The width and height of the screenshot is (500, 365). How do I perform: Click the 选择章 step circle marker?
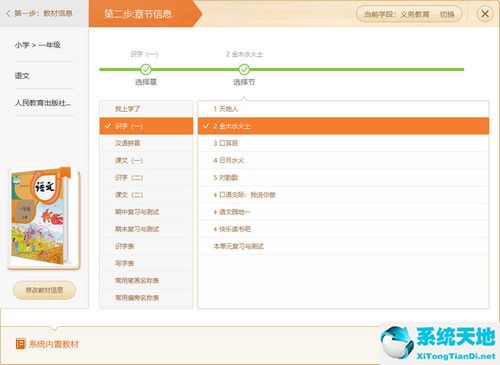coord(146,69)
